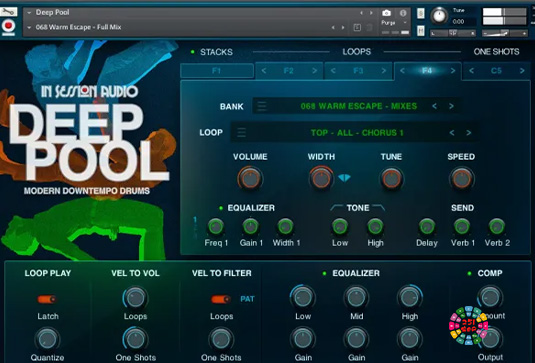Click right arrow on the F4 tab
Image resolution: width=535 pixels, height=363 pixels.
tap(453, 71)
